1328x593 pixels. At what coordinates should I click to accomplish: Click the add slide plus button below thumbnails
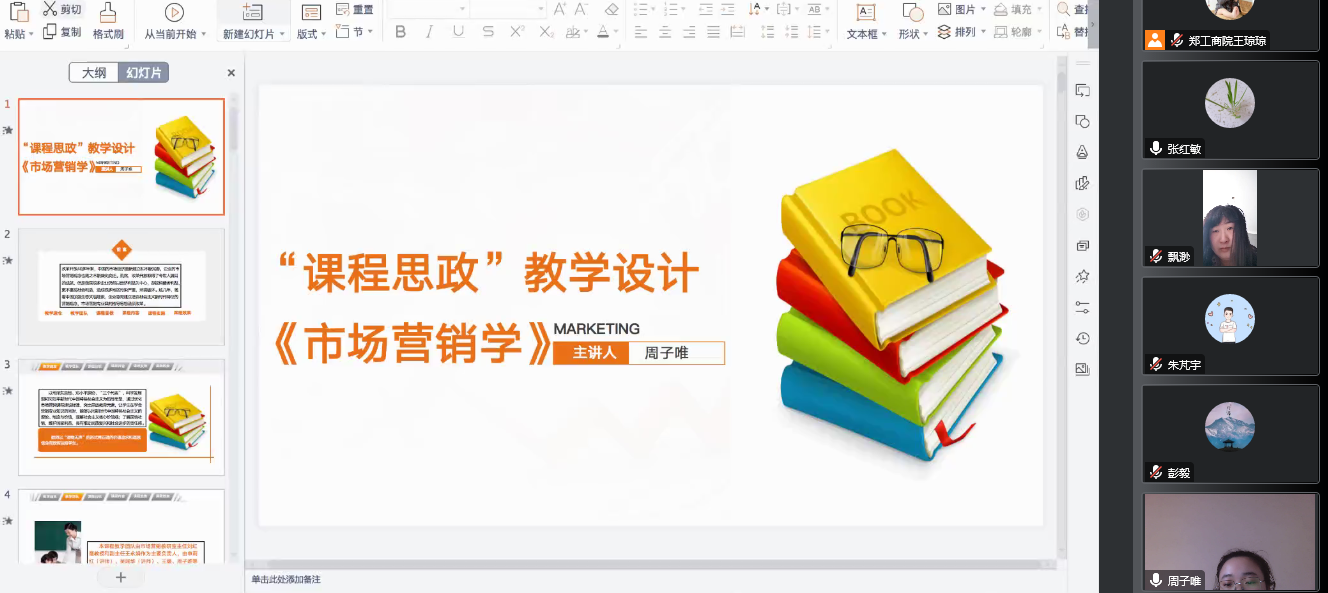[121, 577]
